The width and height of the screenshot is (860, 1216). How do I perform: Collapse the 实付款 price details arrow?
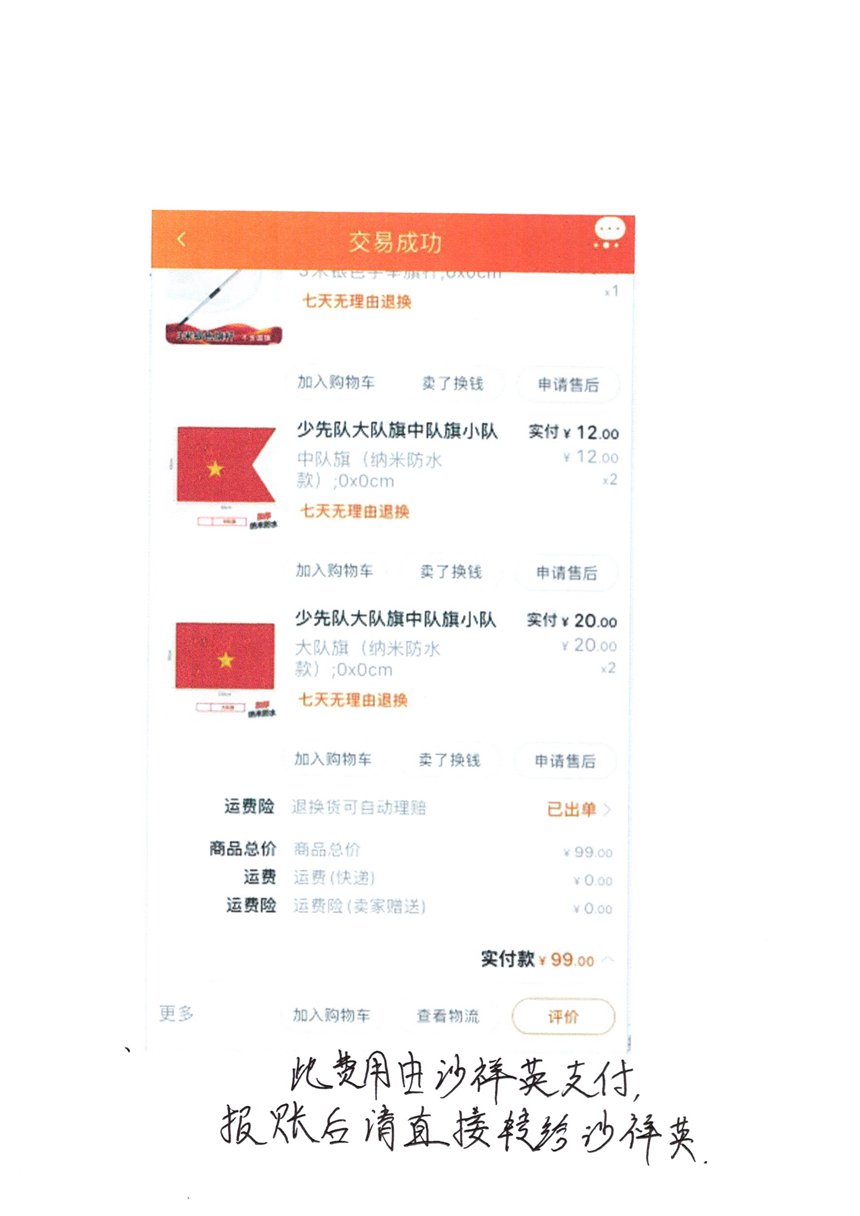point(609,960)
